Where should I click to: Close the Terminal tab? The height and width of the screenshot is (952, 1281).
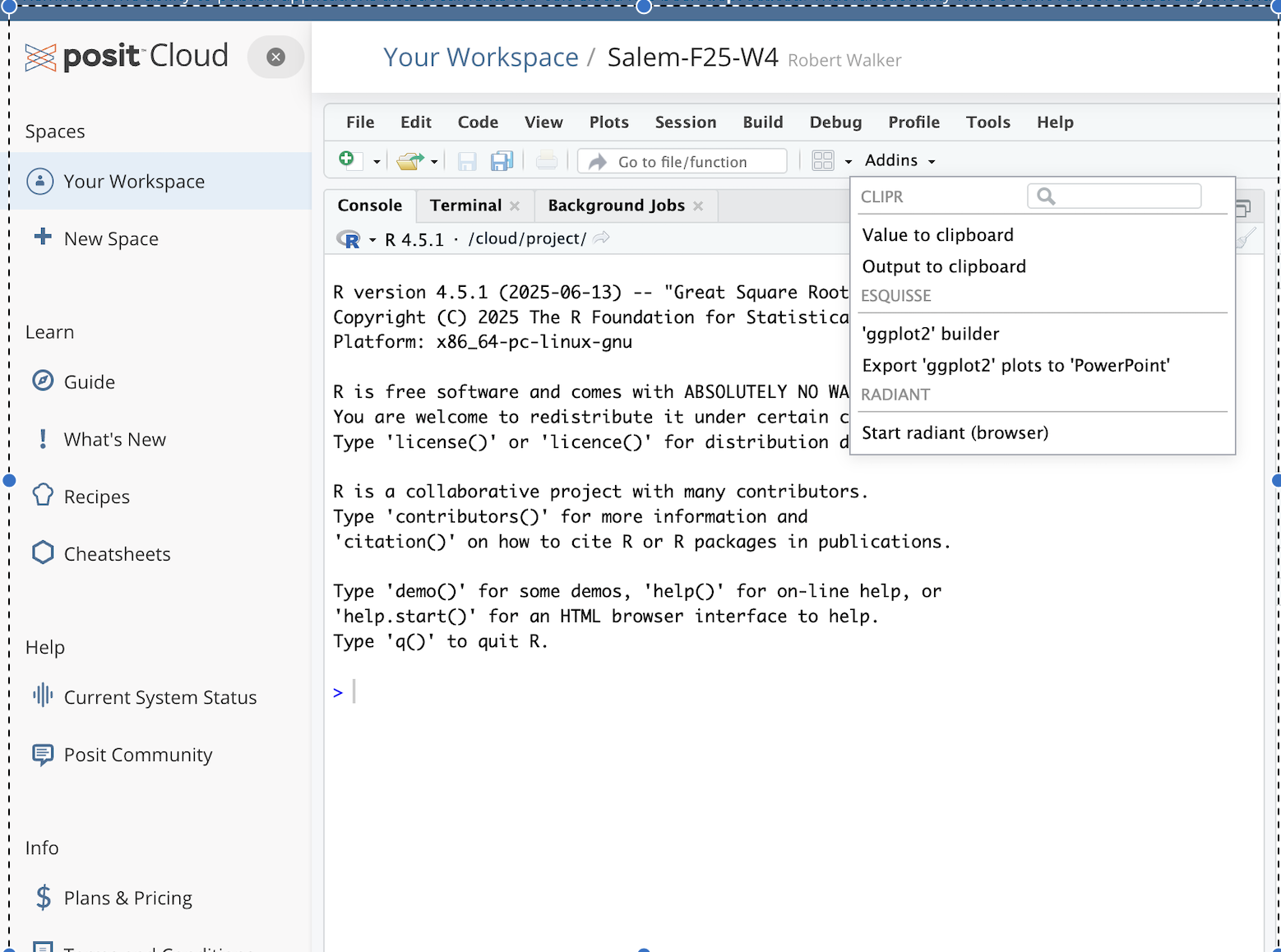point(515,206)
